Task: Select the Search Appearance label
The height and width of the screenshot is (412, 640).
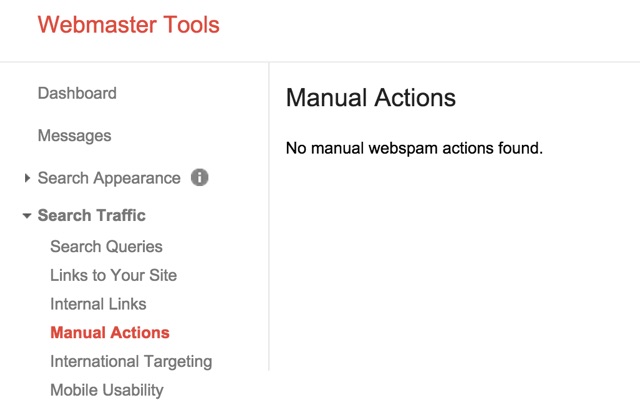Action: point(109,178)
